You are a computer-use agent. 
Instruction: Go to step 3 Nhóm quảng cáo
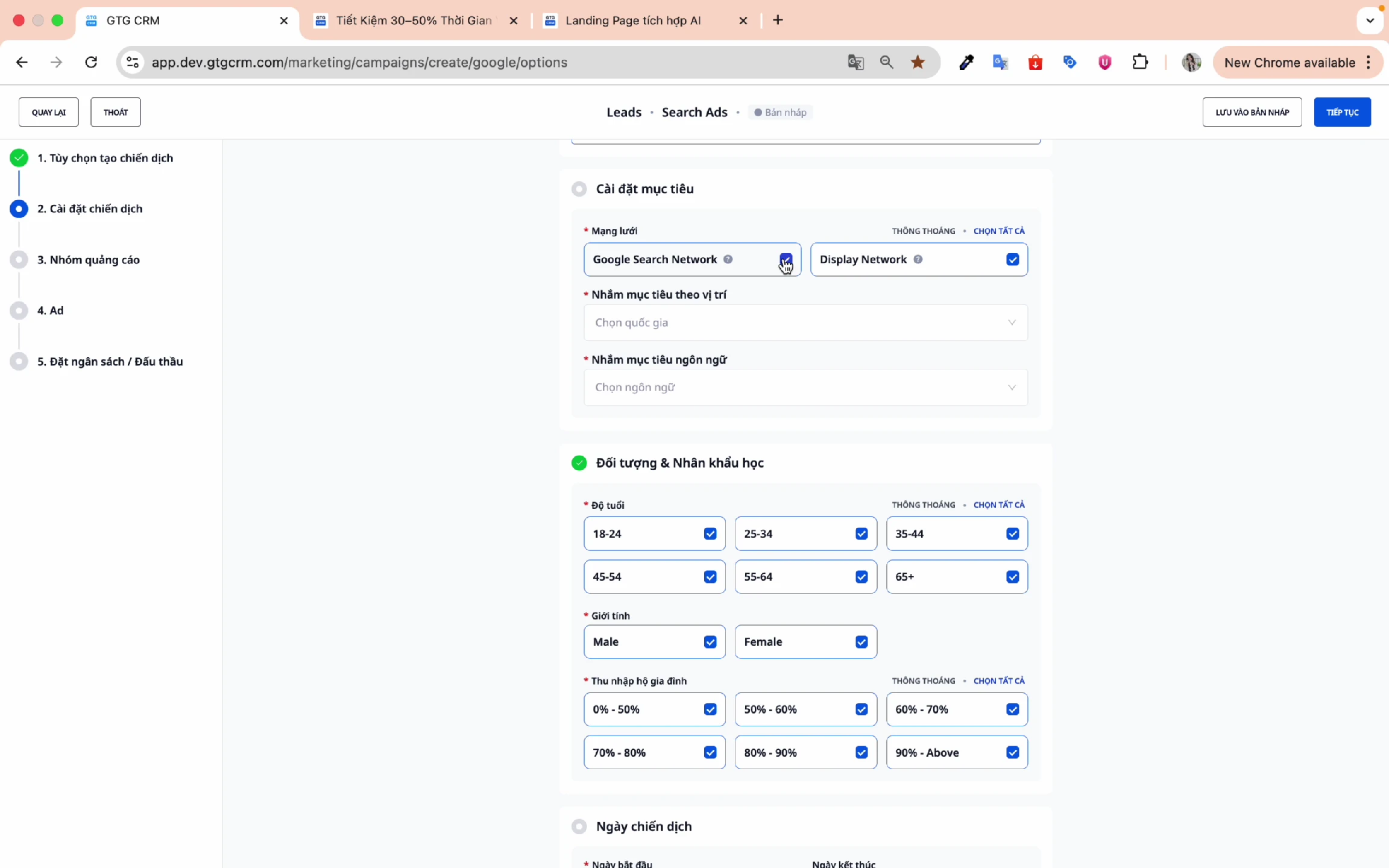click(88, 260)
